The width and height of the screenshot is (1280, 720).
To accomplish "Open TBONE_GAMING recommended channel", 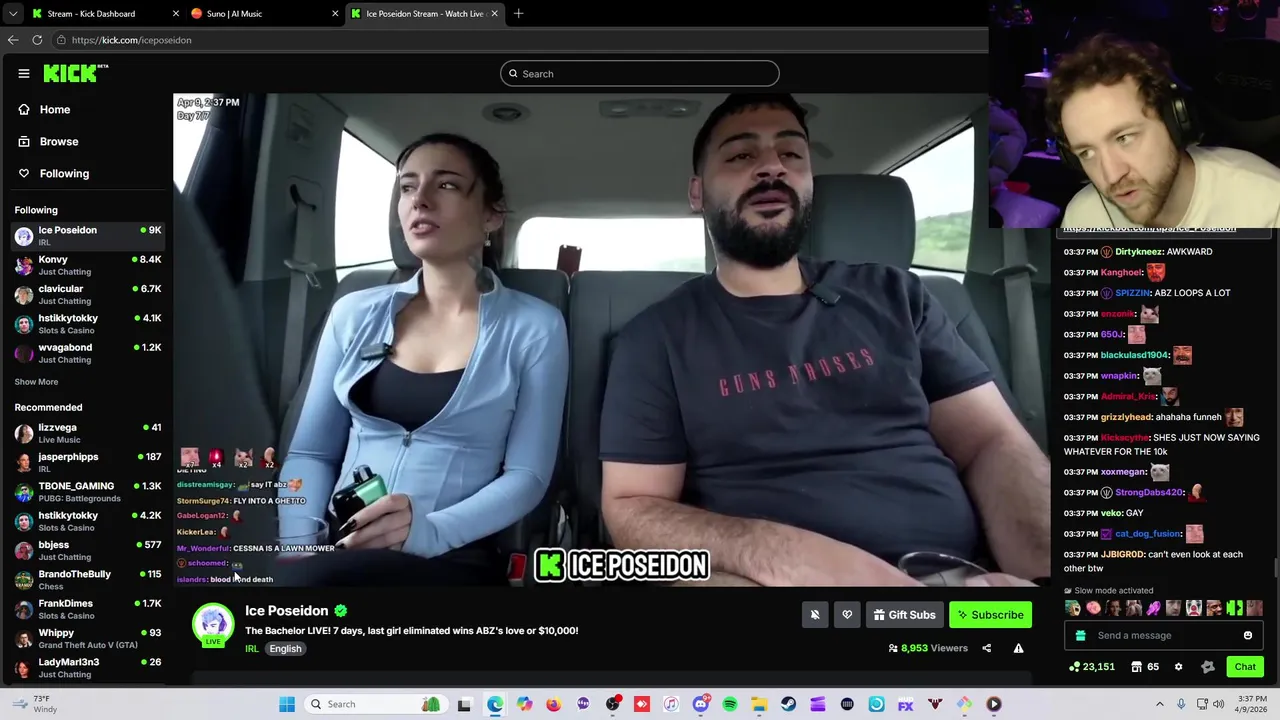I will pos(88,491).
